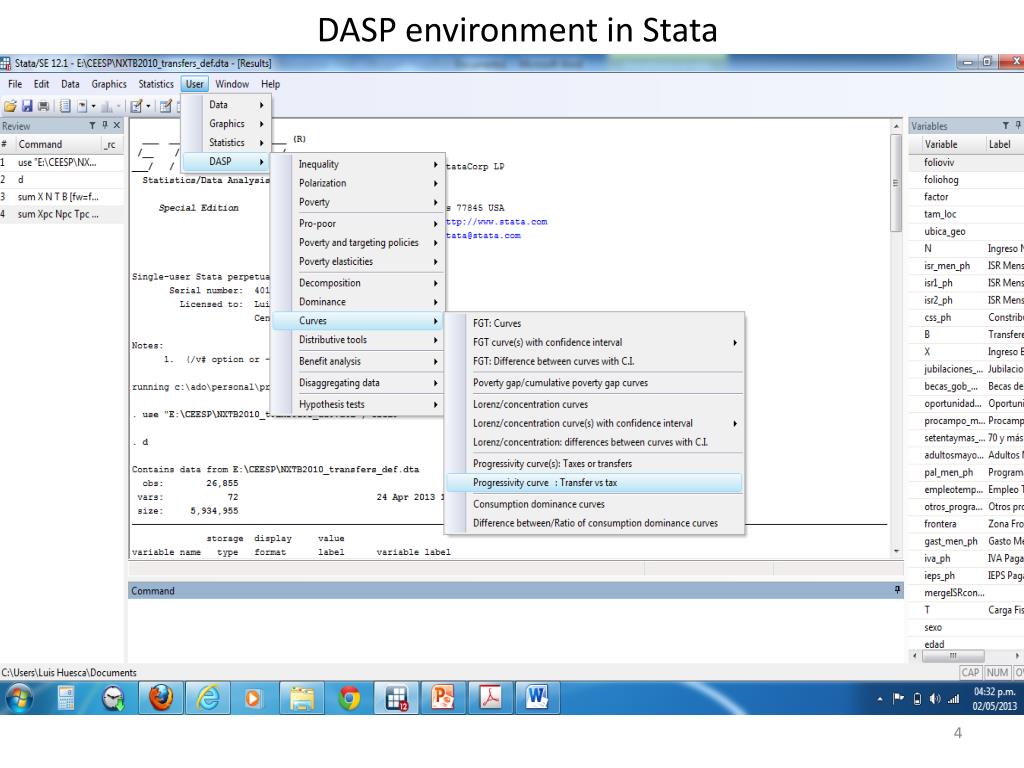Click the Do-file Editor toolbar icon
This screenshot has width=1024, height=768.
coord(136,106)
